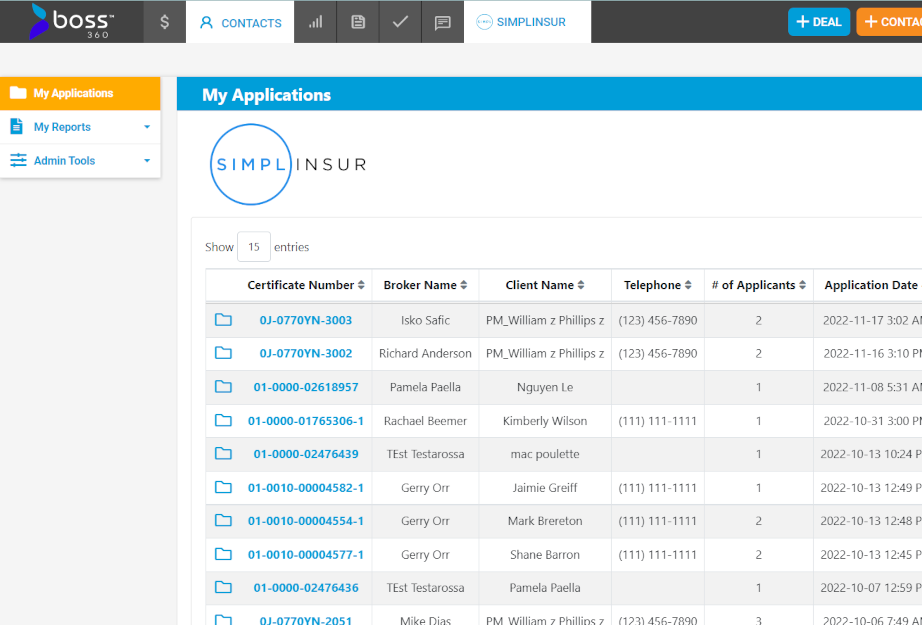Click client name Kimberly Wilson
This screenshot has width=922, height=625.
(545, 421)
